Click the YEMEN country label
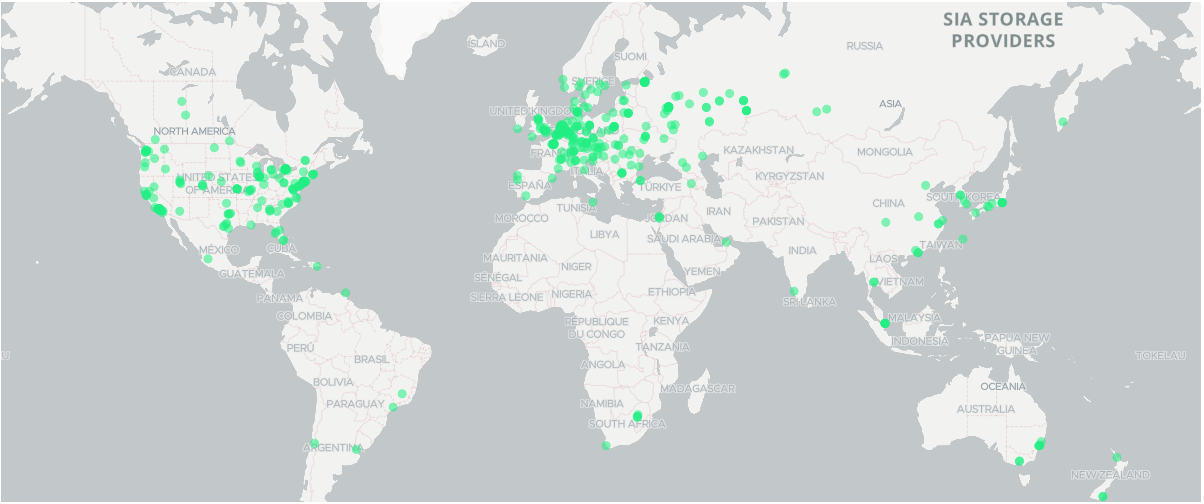 click(702, 271)
